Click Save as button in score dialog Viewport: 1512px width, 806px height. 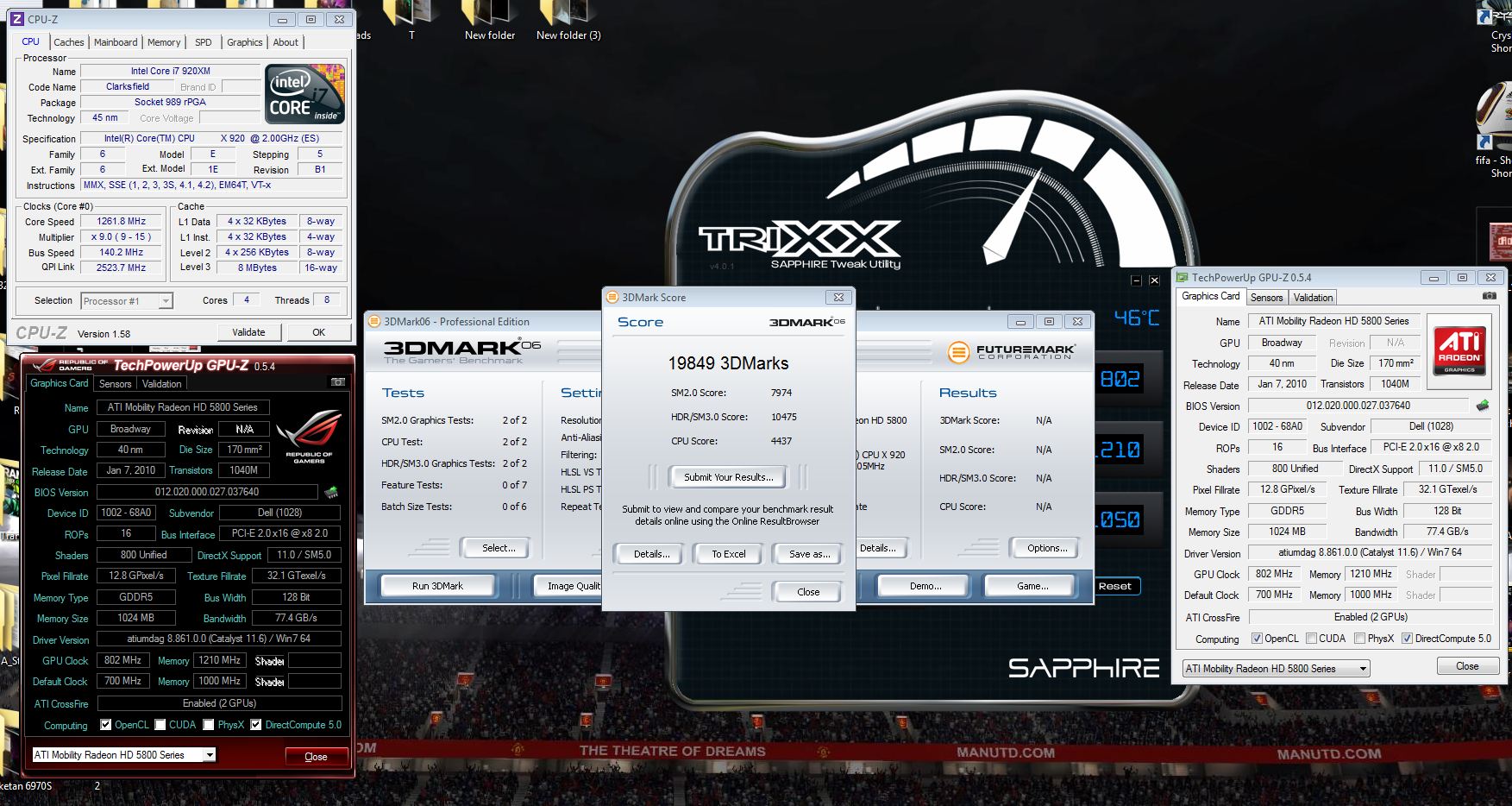click(x=809, y=554)
